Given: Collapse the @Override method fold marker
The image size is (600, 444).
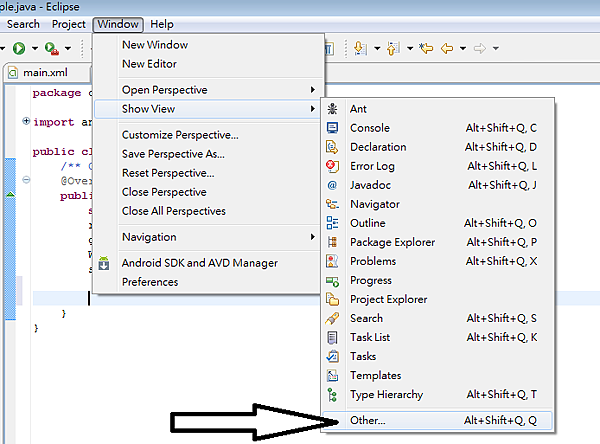Looking at the screenshot, I should 26,180.
